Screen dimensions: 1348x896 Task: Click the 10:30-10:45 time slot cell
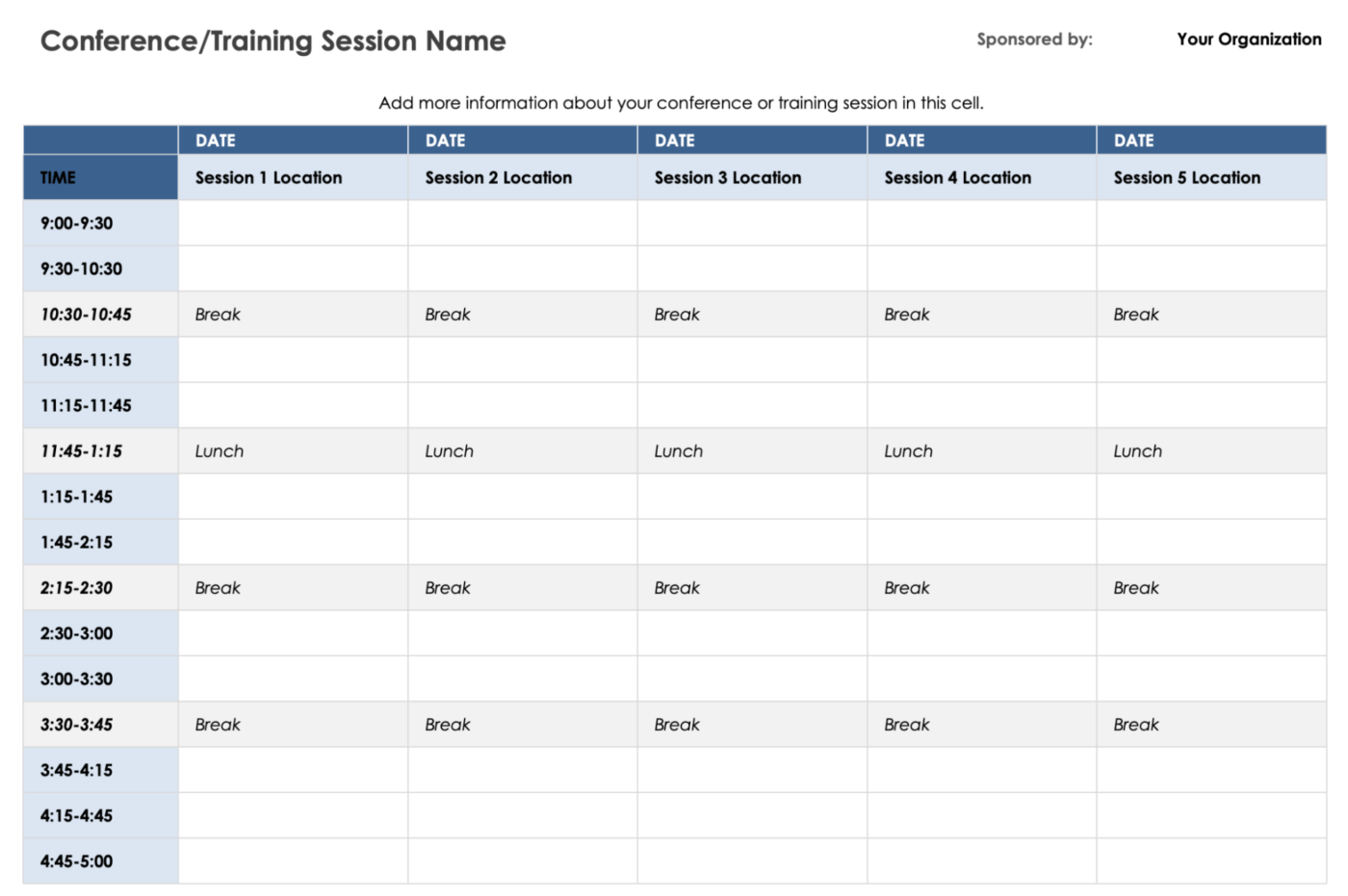[100, 315]
